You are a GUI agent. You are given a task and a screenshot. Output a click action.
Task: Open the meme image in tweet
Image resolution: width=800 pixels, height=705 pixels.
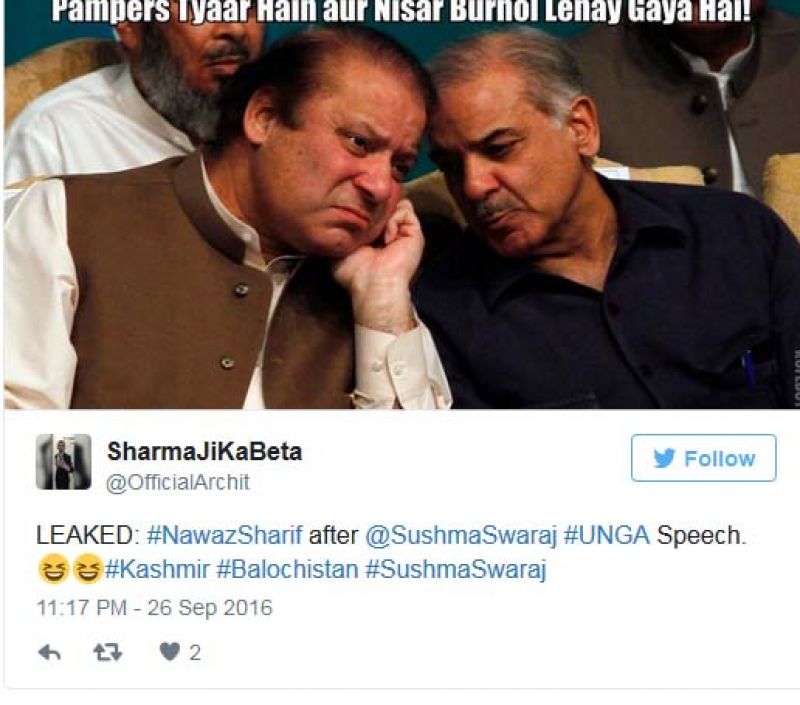point(402,204)
